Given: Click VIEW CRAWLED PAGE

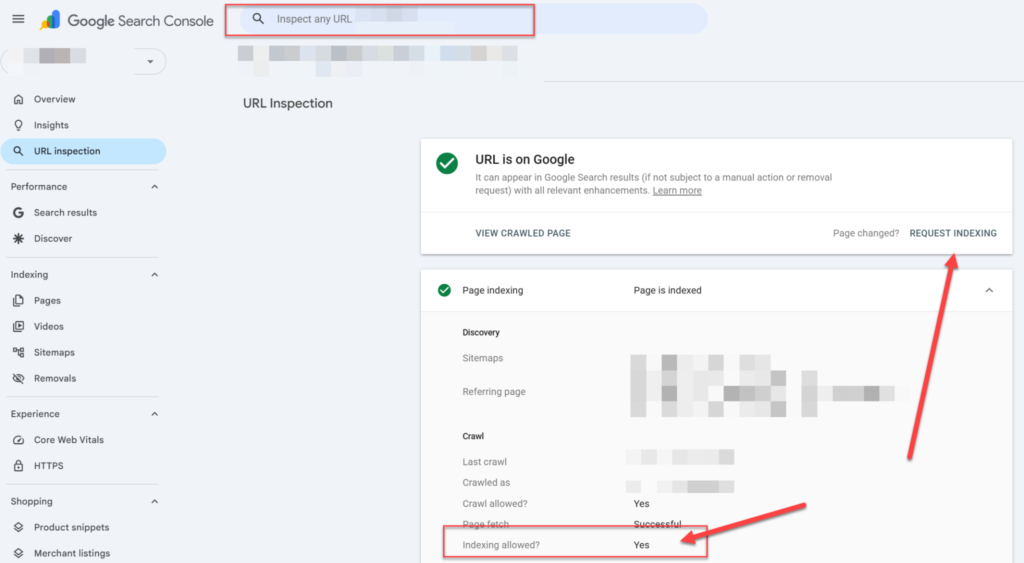Looking at the screenshot, I should coord(523,233).
